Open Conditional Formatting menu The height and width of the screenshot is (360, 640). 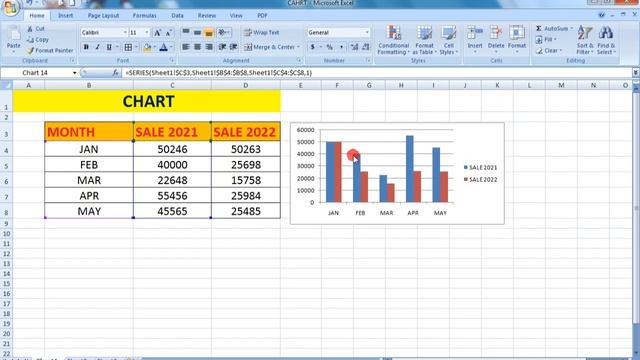393,40
